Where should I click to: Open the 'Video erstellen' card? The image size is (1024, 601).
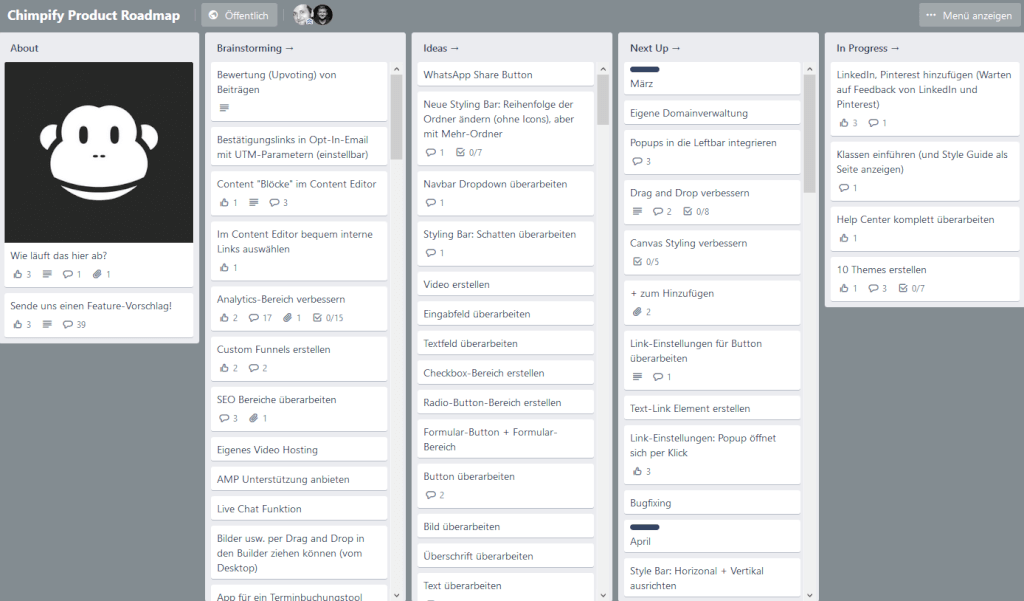click(505, 285)
